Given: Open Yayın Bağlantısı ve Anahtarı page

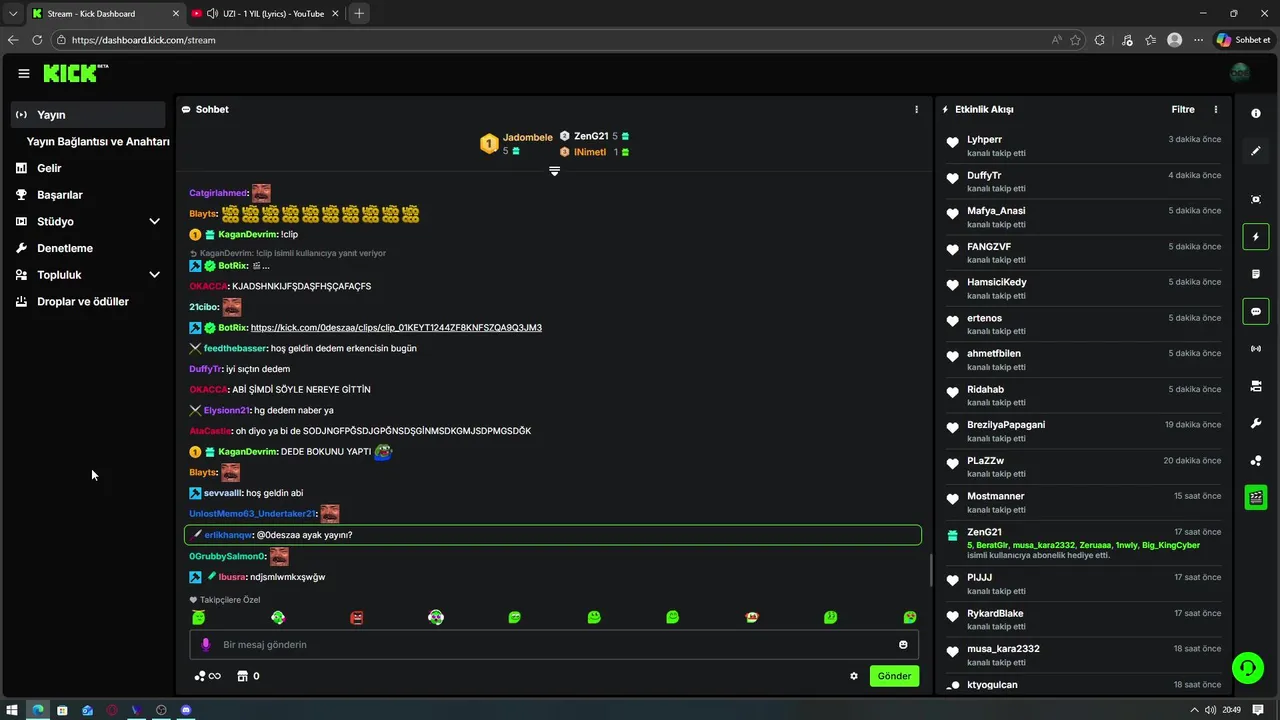Looking at the screenshot, I should pos(98,142).
